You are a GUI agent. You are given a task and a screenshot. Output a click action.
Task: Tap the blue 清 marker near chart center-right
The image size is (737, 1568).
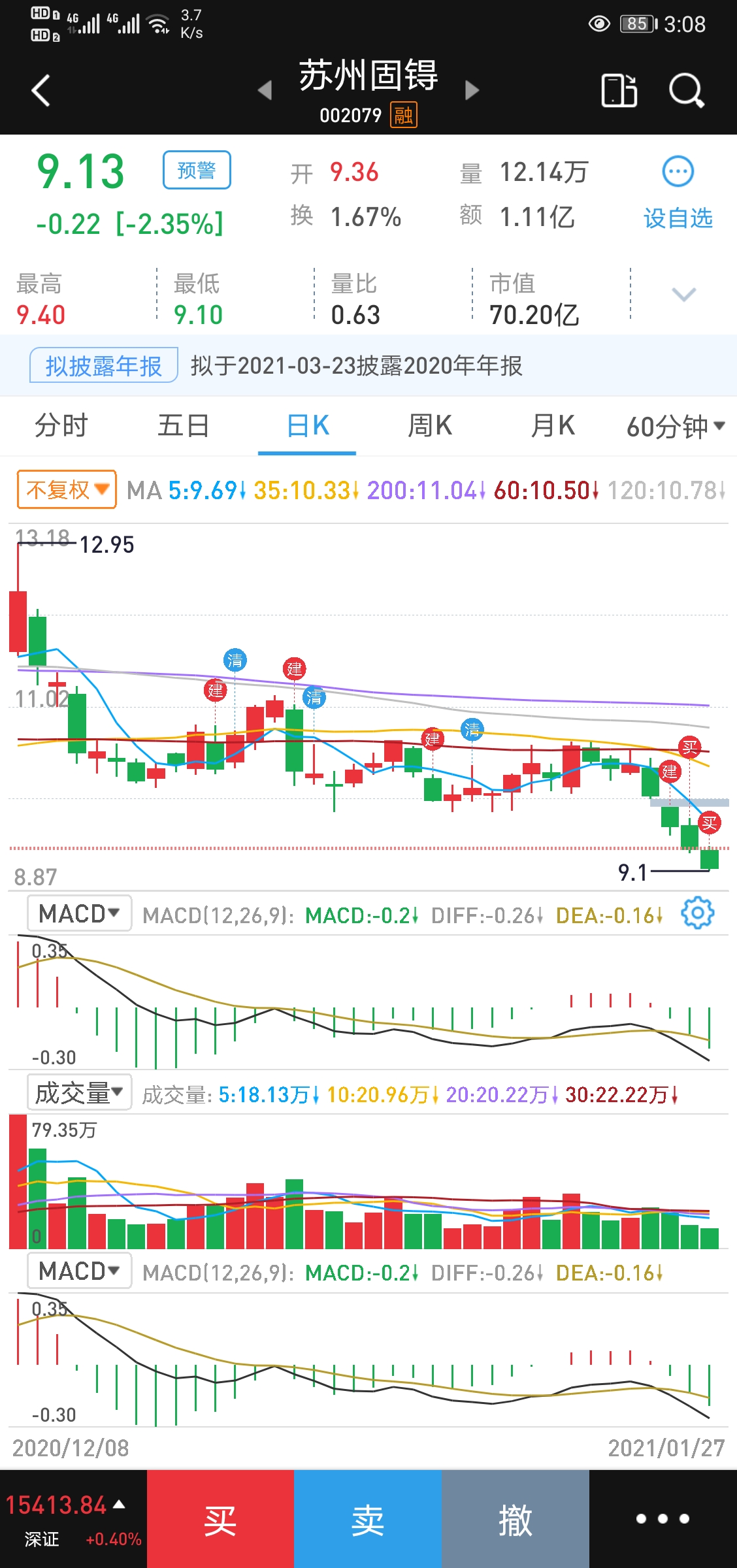(472, 728)
